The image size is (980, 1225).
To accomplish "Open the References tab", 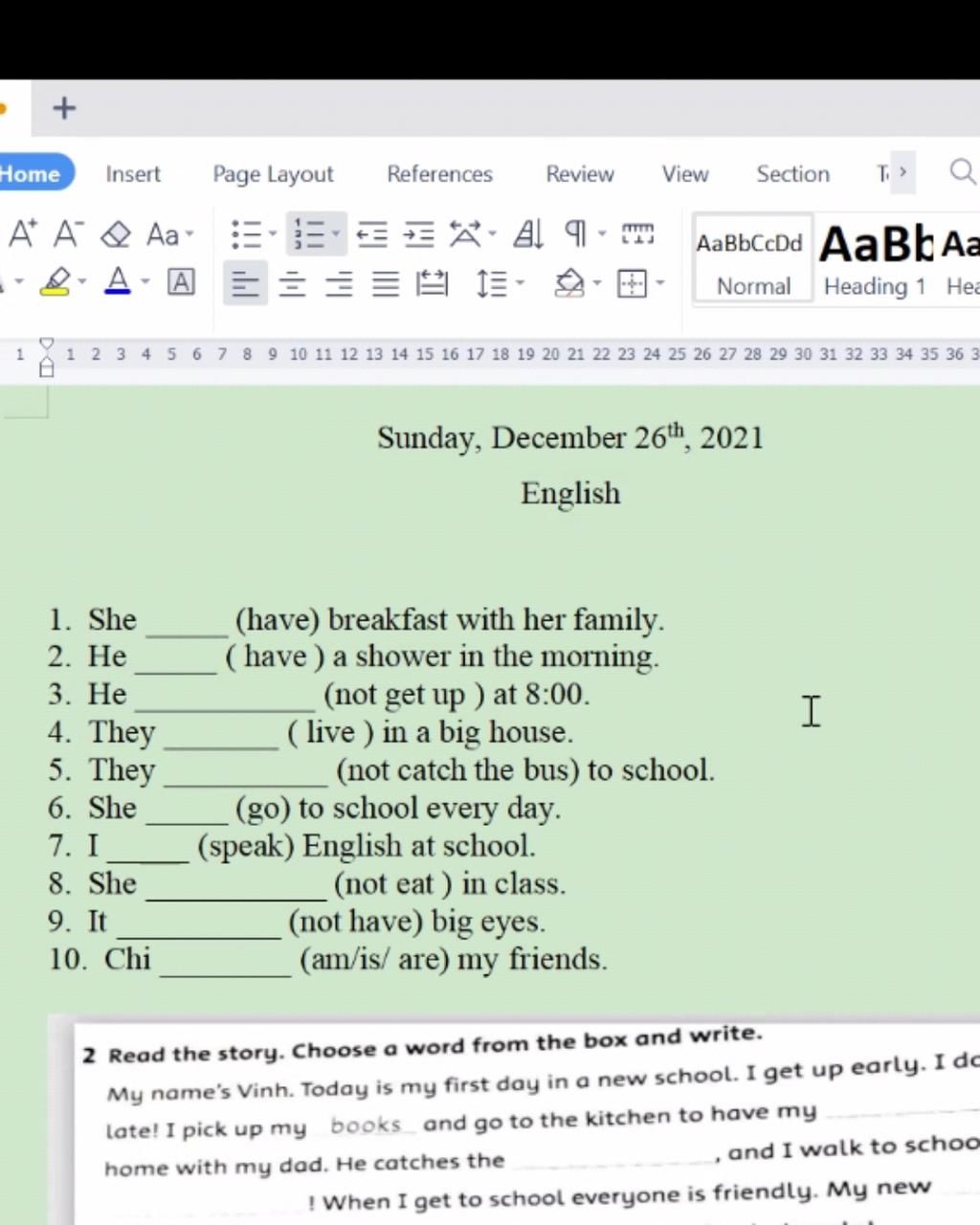I will (439, 174).
